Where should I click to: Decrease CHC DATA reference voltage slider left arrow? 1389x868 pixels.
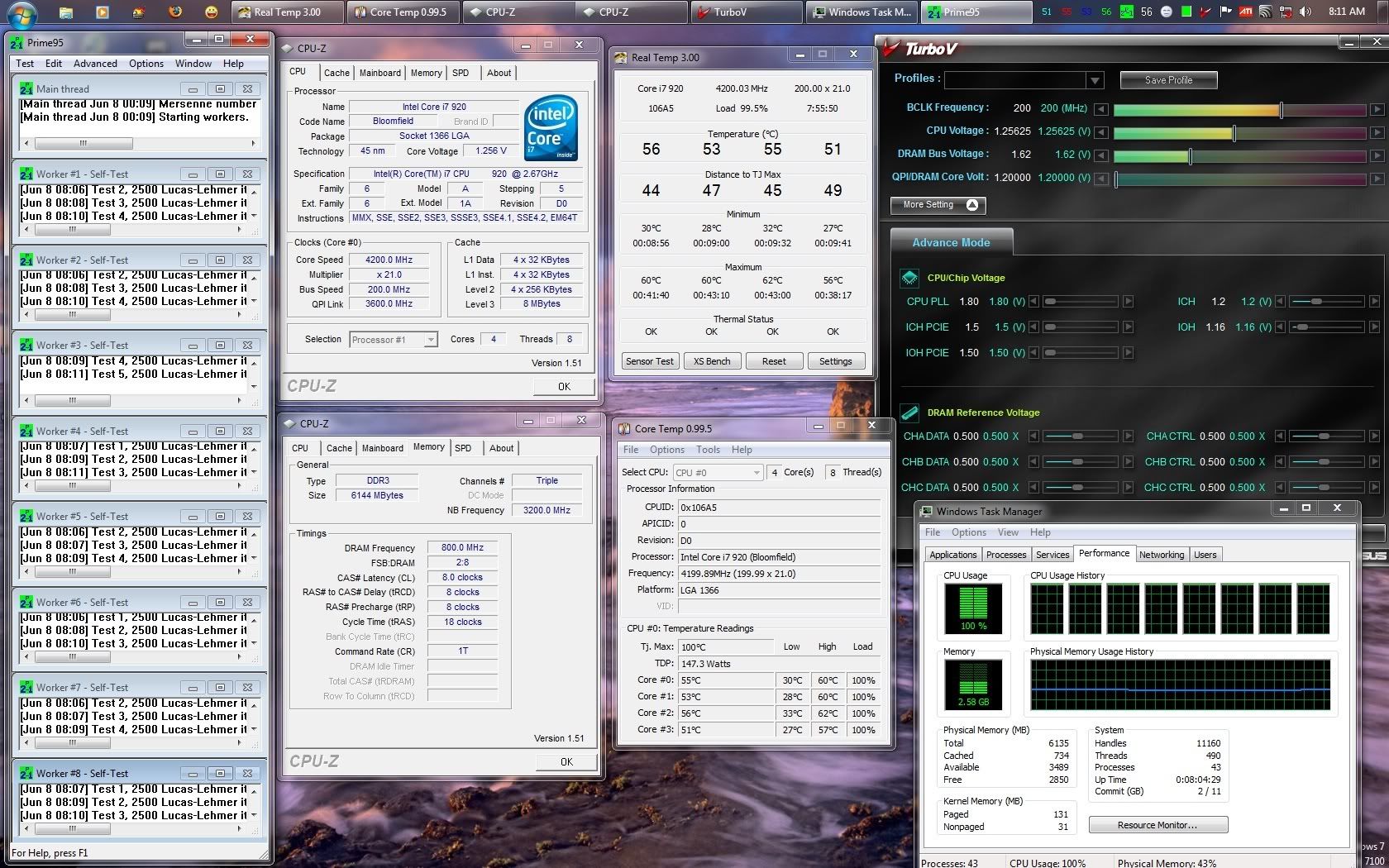click(1035, 488)
